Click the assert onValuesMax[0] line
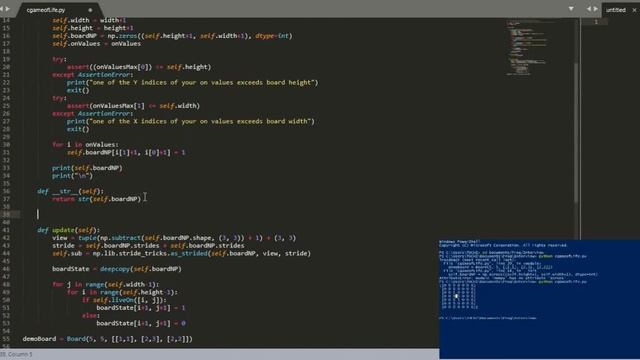Screen dimensions: 640x360 click(x=139, y=67)
